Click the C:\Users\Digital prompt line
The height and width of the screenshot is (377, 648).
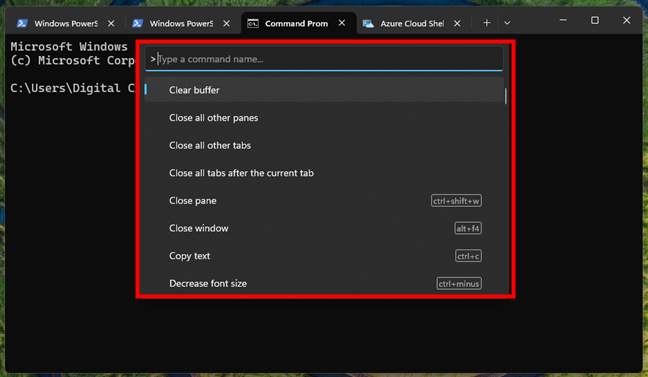click(x=73, y=88)
